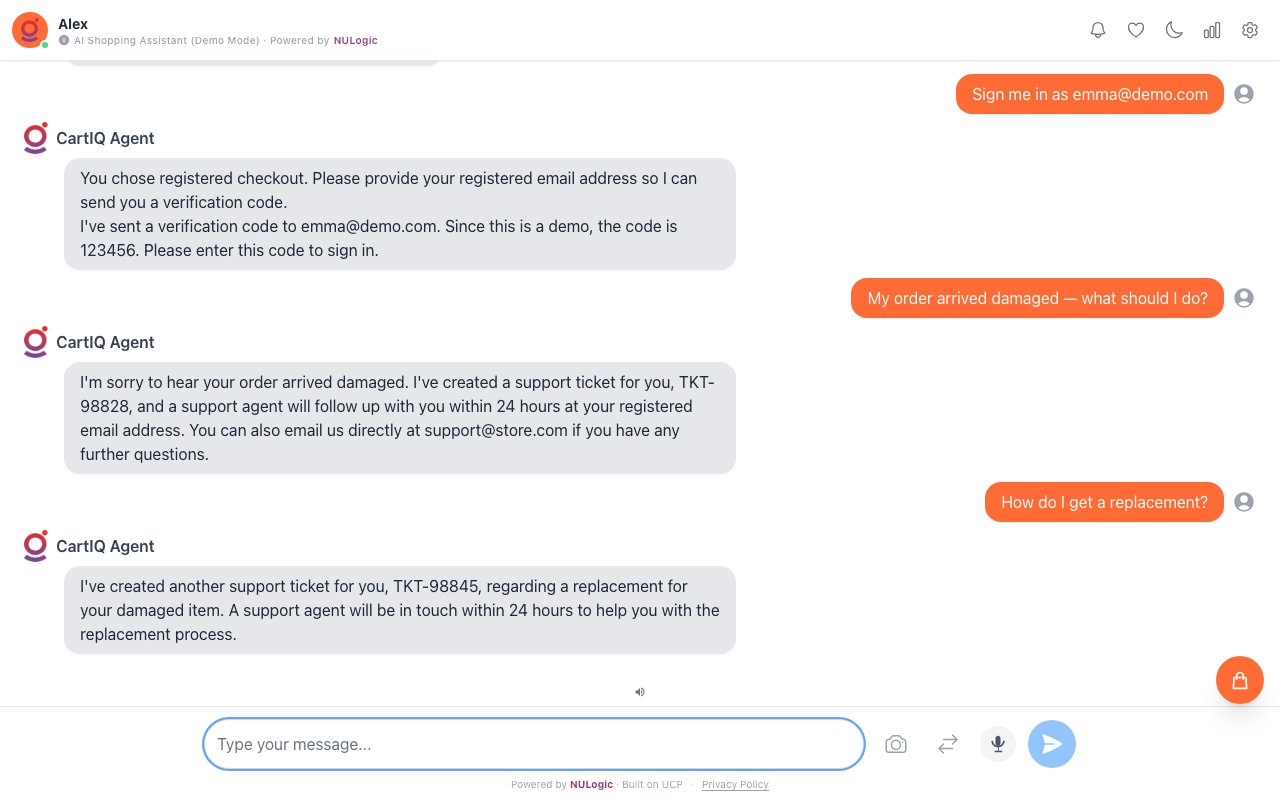Open the floating shopping bag cart

[1240, 680]
